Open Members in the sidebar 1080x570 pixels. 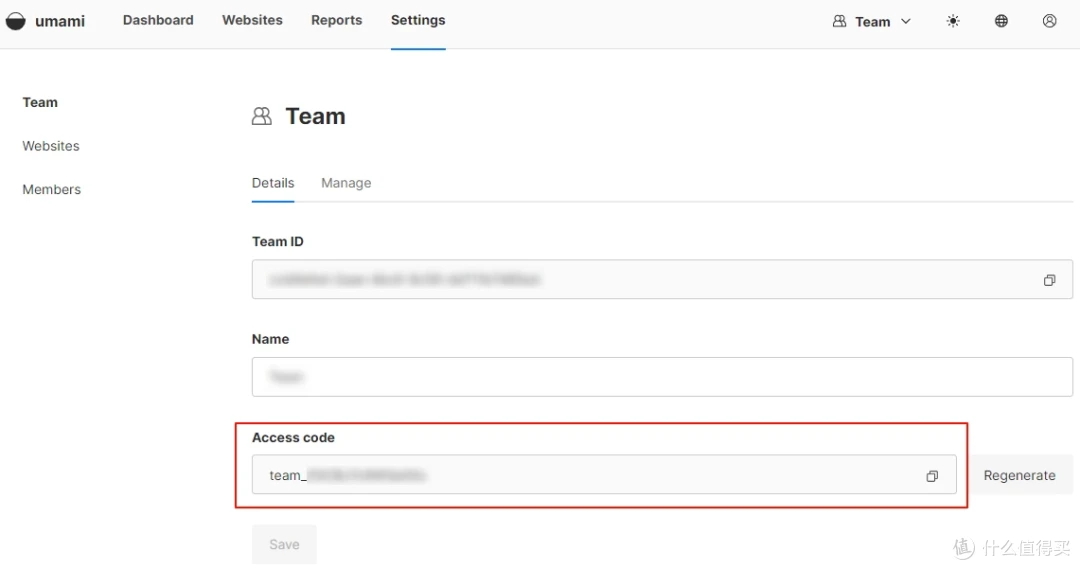click(52, 189)
